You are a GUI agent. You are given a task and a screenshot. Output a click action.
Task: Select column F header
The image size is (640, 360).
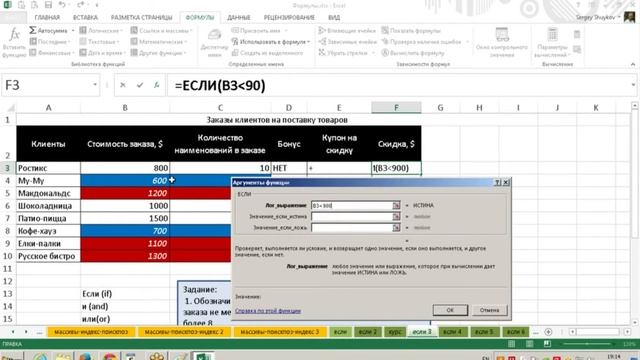tap(396, 108)
